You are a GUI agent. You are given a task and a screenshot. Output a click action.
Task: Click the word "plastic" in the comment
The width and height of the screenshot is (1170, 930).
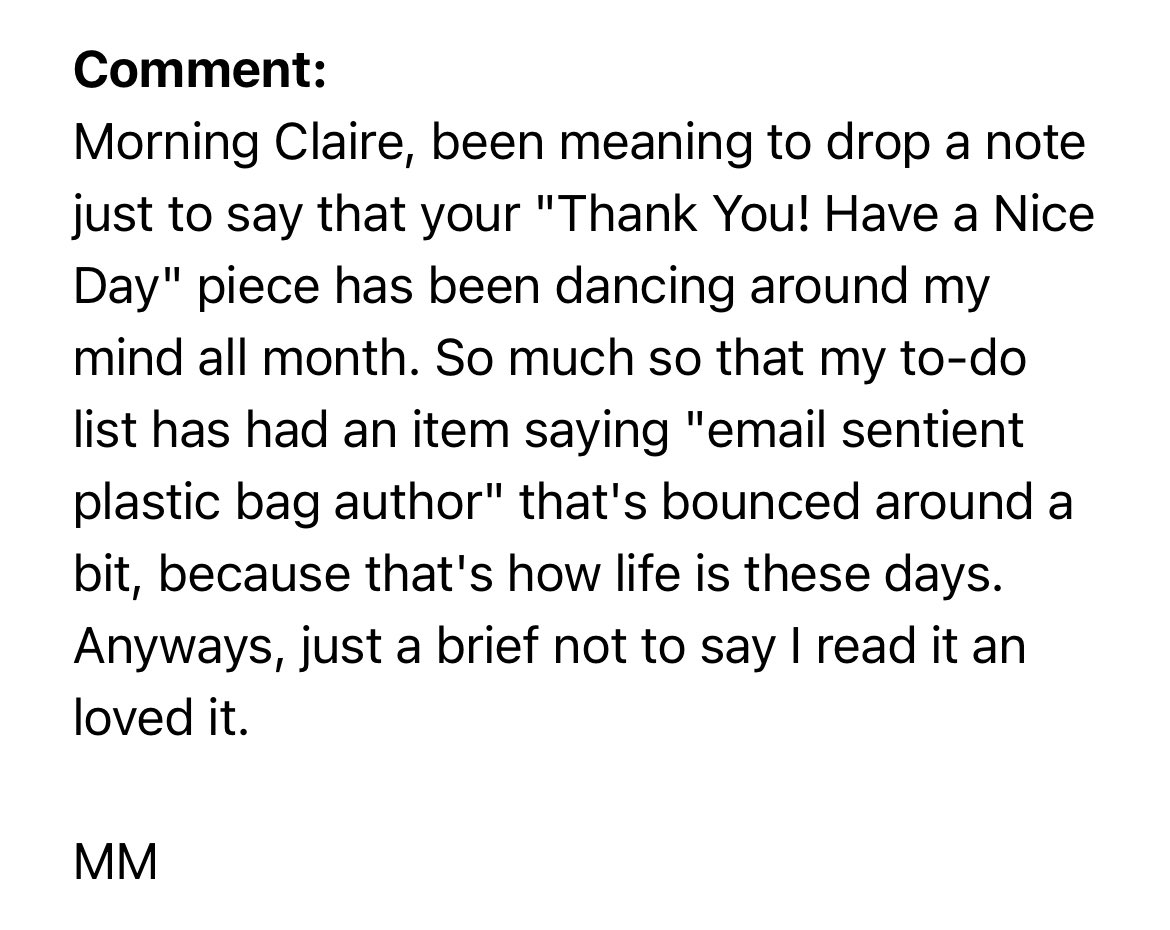point(148,502)
